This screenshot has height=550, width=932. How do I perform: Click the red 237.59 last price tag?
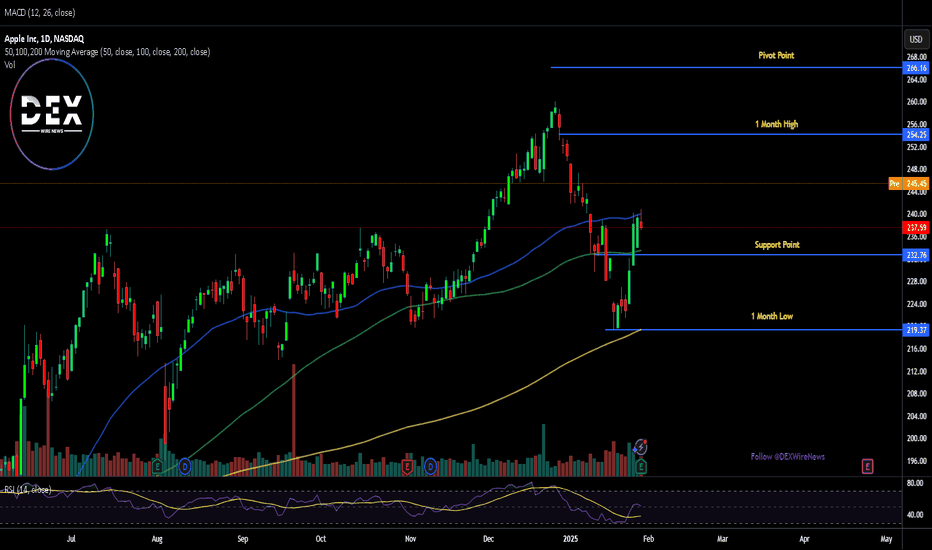click(917, 228)
